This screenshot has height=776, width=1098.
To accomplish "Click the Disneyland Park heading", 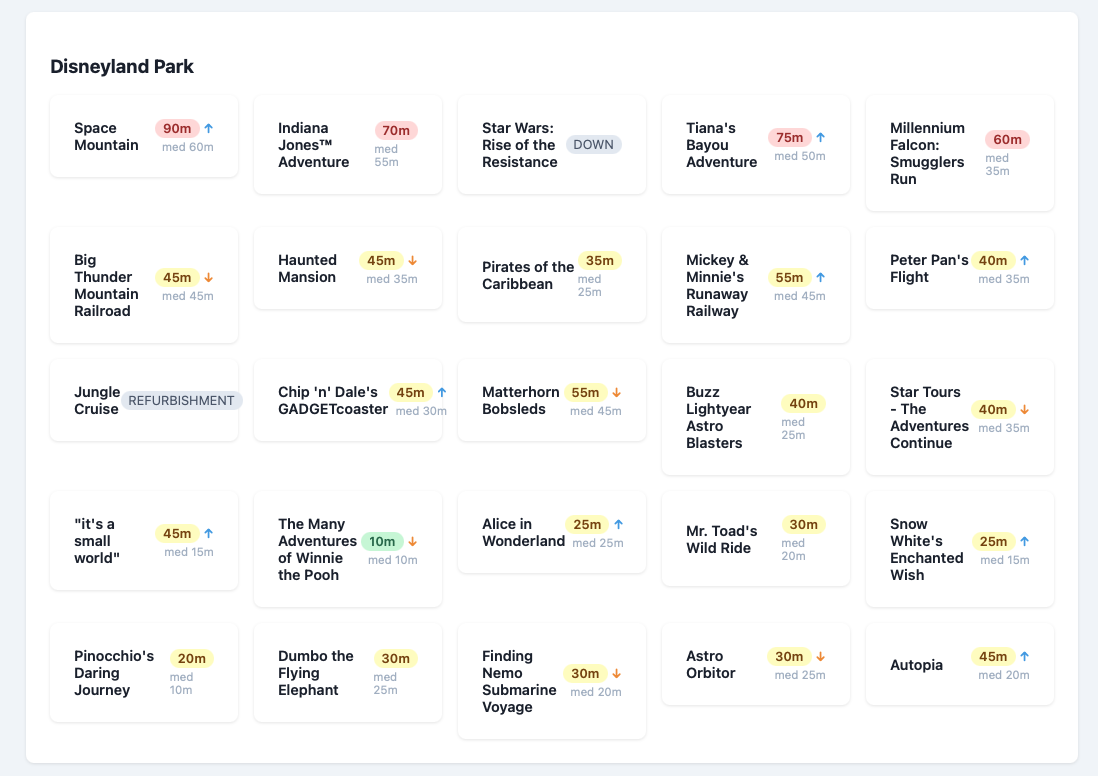I will point(122,66).
